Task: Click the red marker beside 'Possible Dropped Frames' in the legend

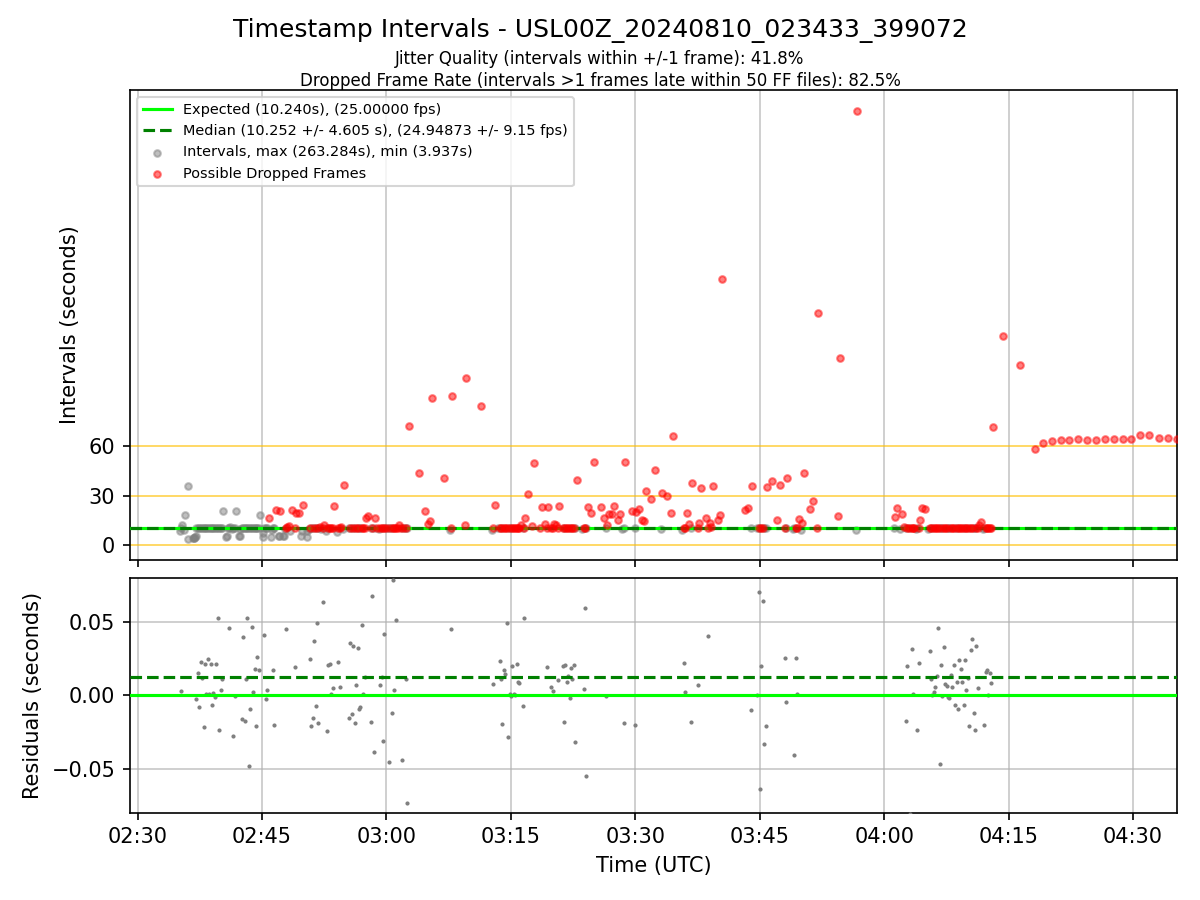Action: pos(158,173)
